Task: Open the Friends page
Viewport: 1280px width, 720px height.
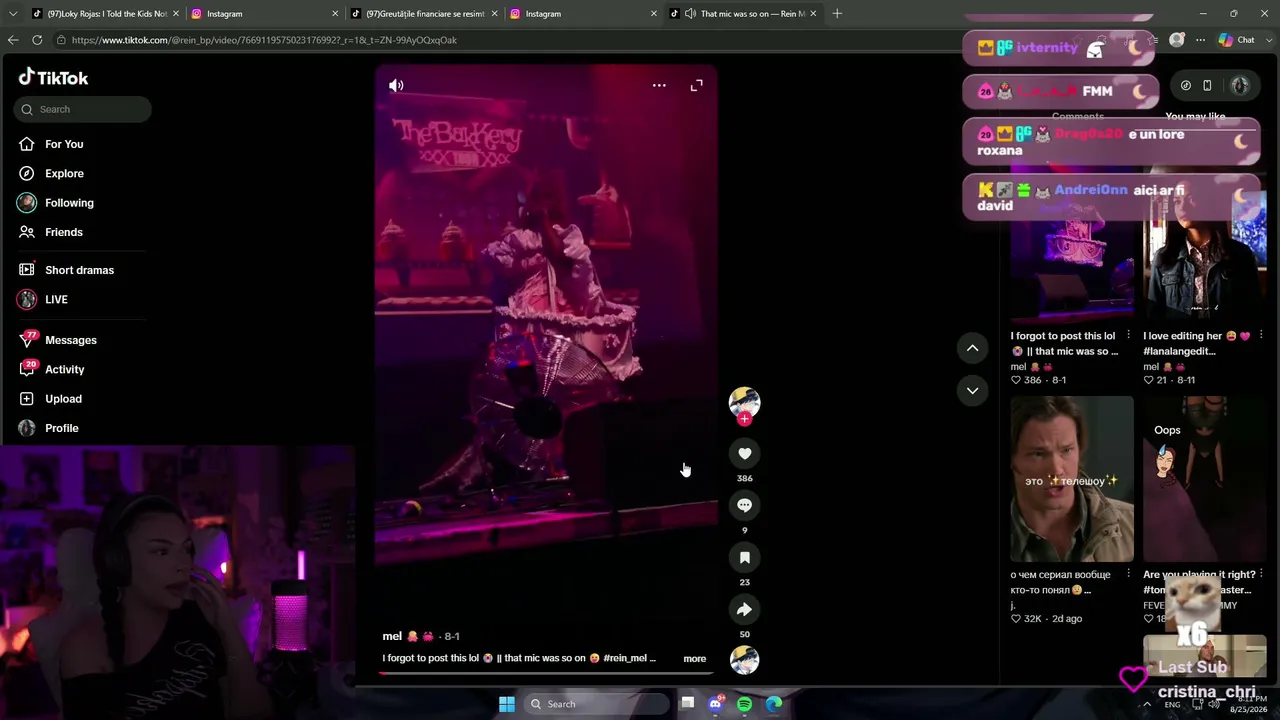Action: (64, 232)
